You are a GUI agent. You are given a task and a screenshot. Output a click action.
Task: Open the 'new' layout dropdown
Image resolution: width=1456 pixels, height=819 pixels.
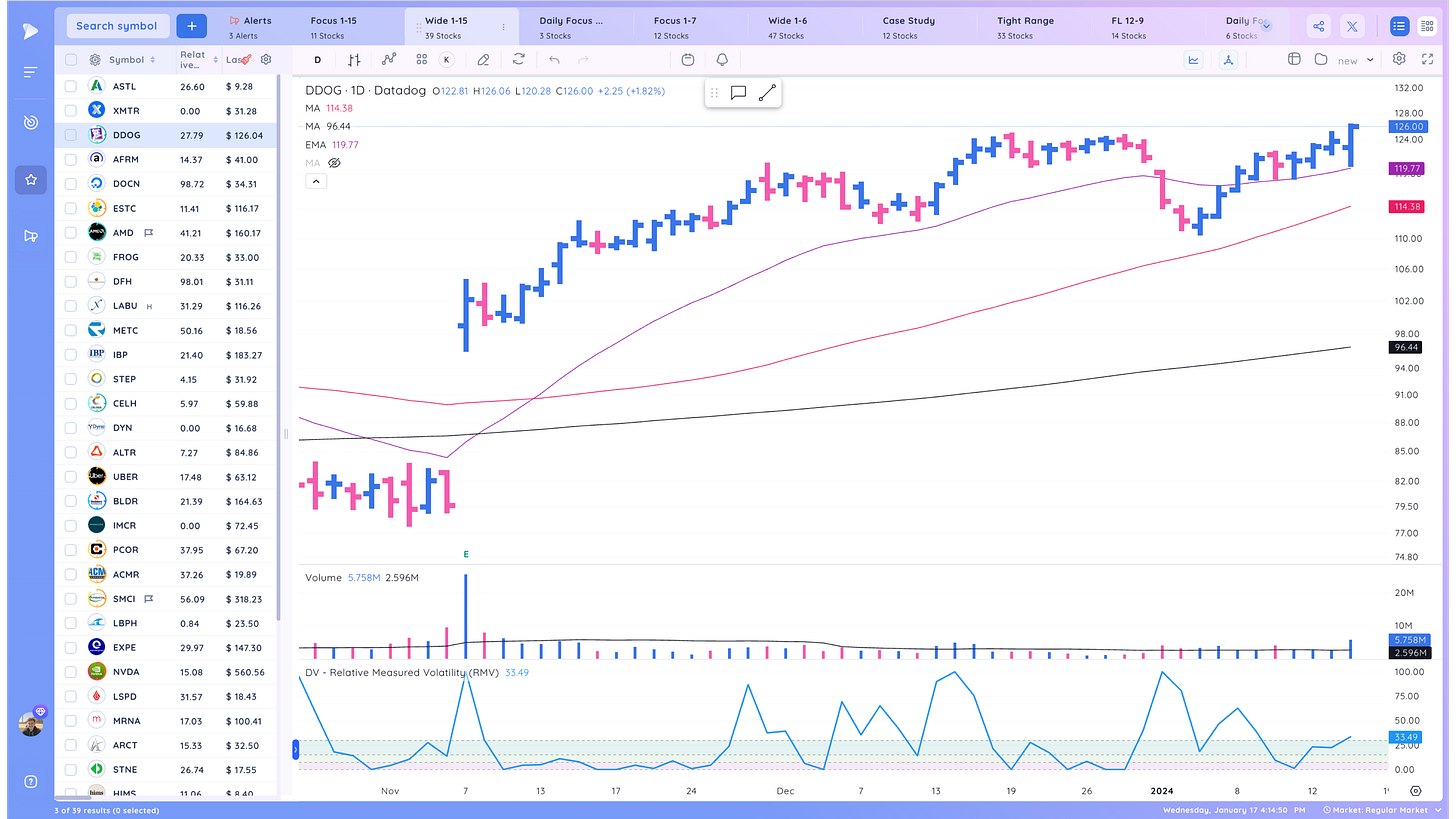pos(1356,60)
